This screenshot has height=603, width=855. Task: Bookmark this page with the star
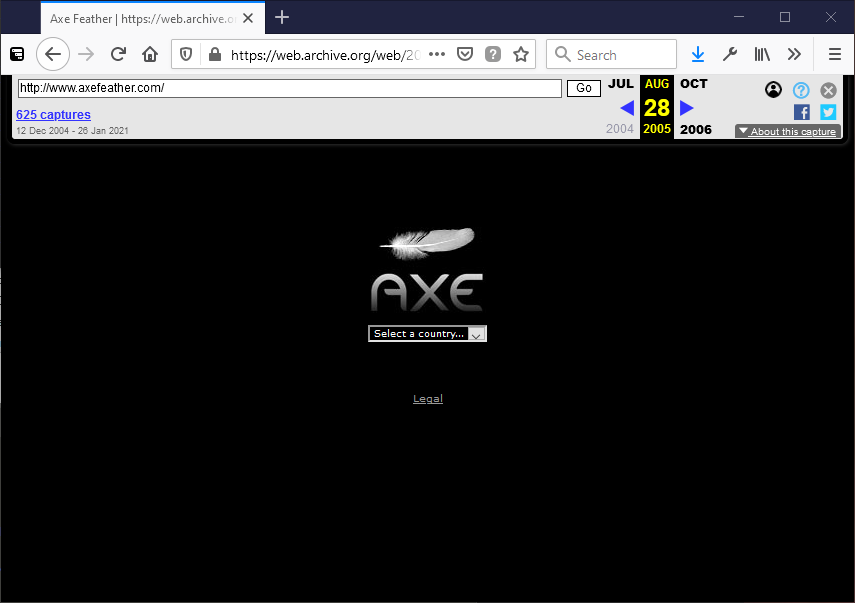click(x=521, y=55)
